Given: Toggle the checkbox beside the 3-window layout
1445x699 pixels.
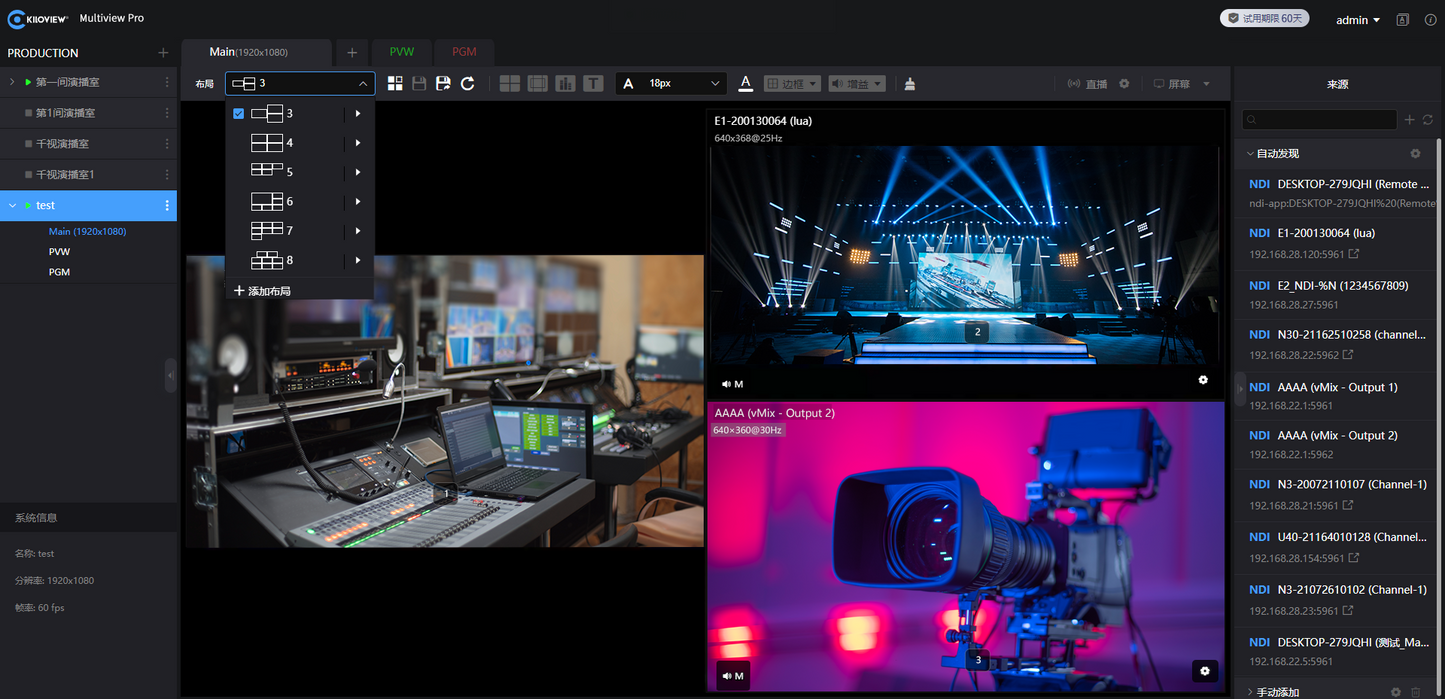Looking at the screenshot, I should tap(238, 113).
